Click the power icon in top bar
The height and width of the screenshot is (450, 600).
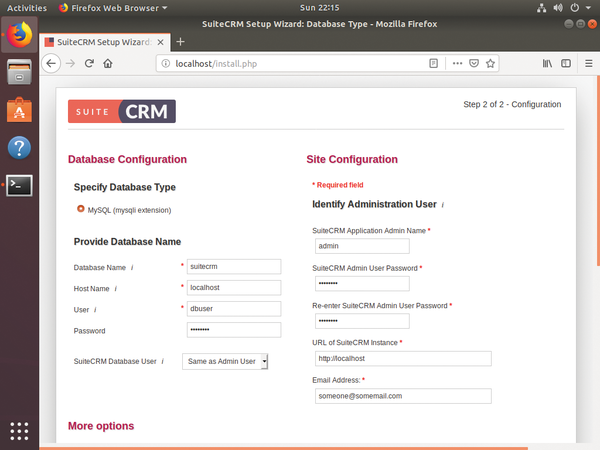(574, 8)
